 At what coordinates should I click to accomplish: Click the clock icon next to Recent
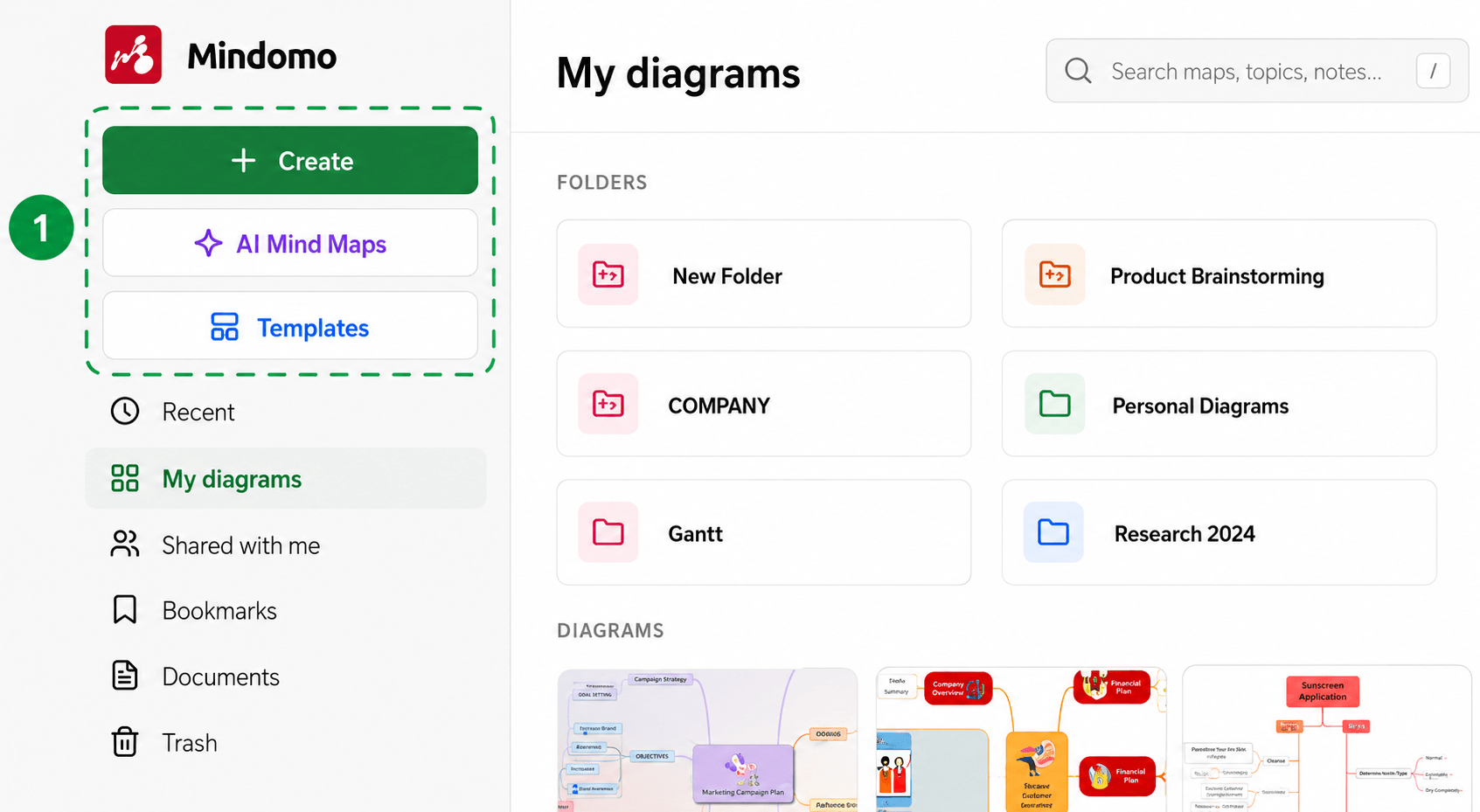tap(125, 411)
